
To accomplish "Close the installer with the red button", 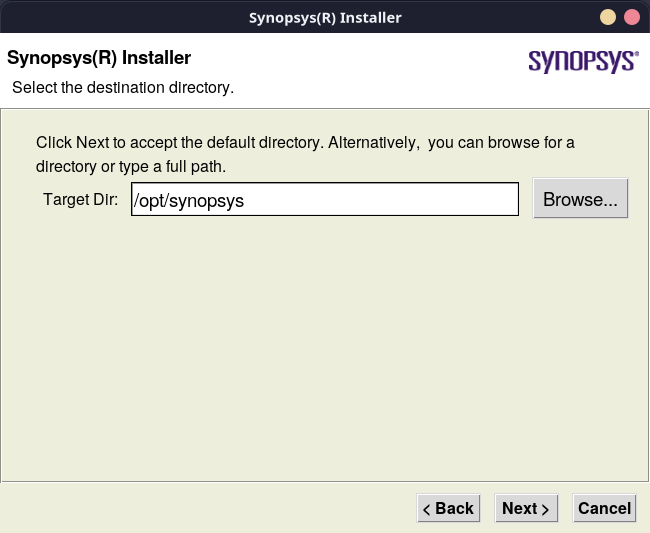I will pyautogui.click(x=631, y=17).
